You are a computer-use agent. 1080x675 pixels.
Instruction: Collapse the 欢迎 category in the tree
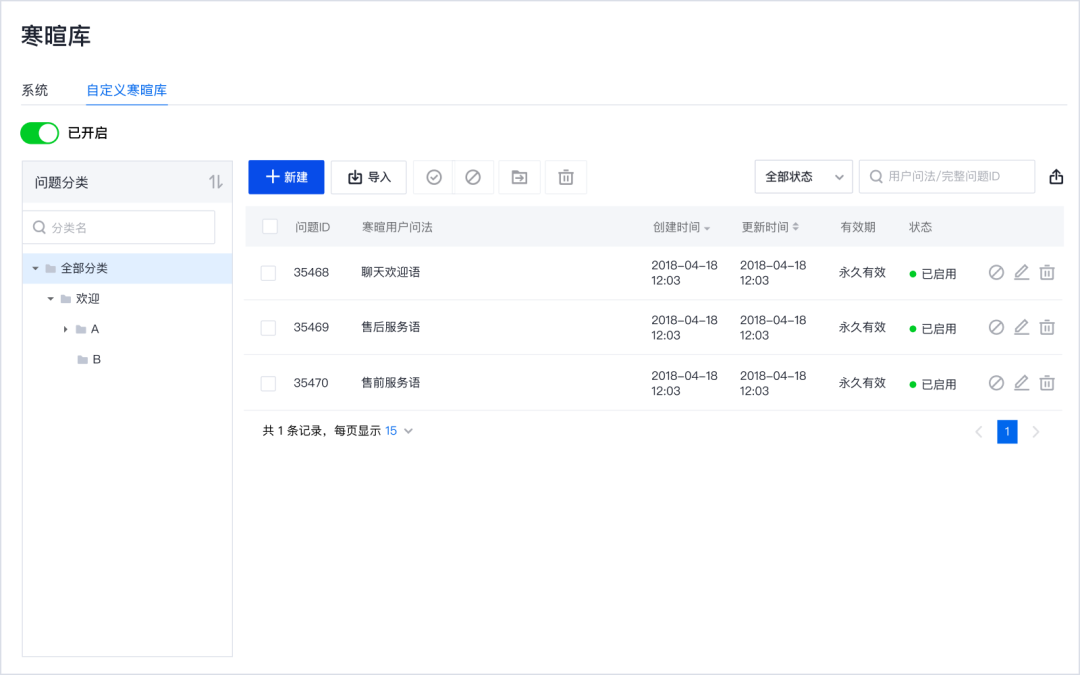[50, 298]
